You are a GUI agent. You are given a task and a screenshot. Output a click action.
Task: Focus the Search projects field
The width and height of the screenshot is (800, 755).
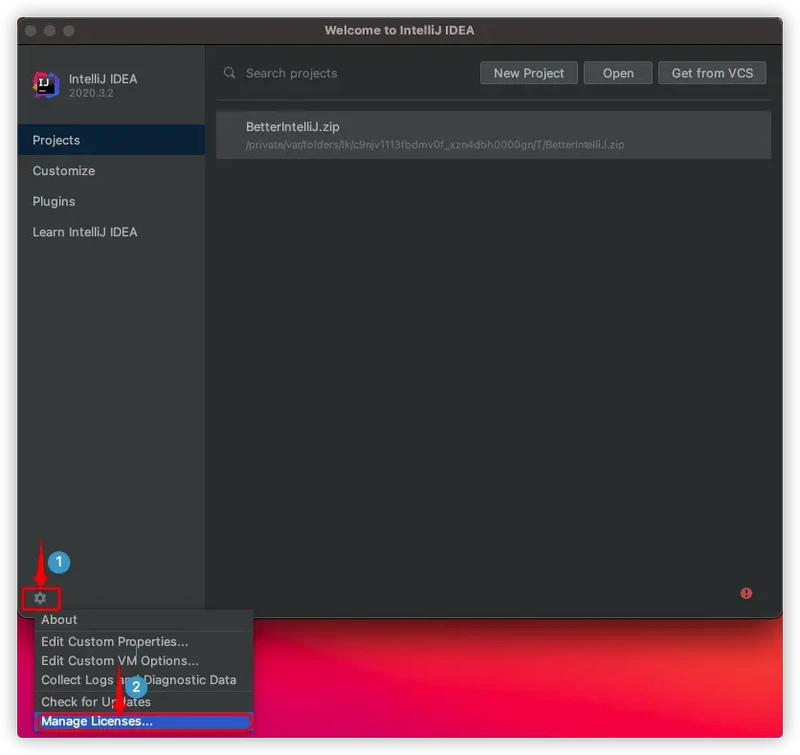coord(347,73)
